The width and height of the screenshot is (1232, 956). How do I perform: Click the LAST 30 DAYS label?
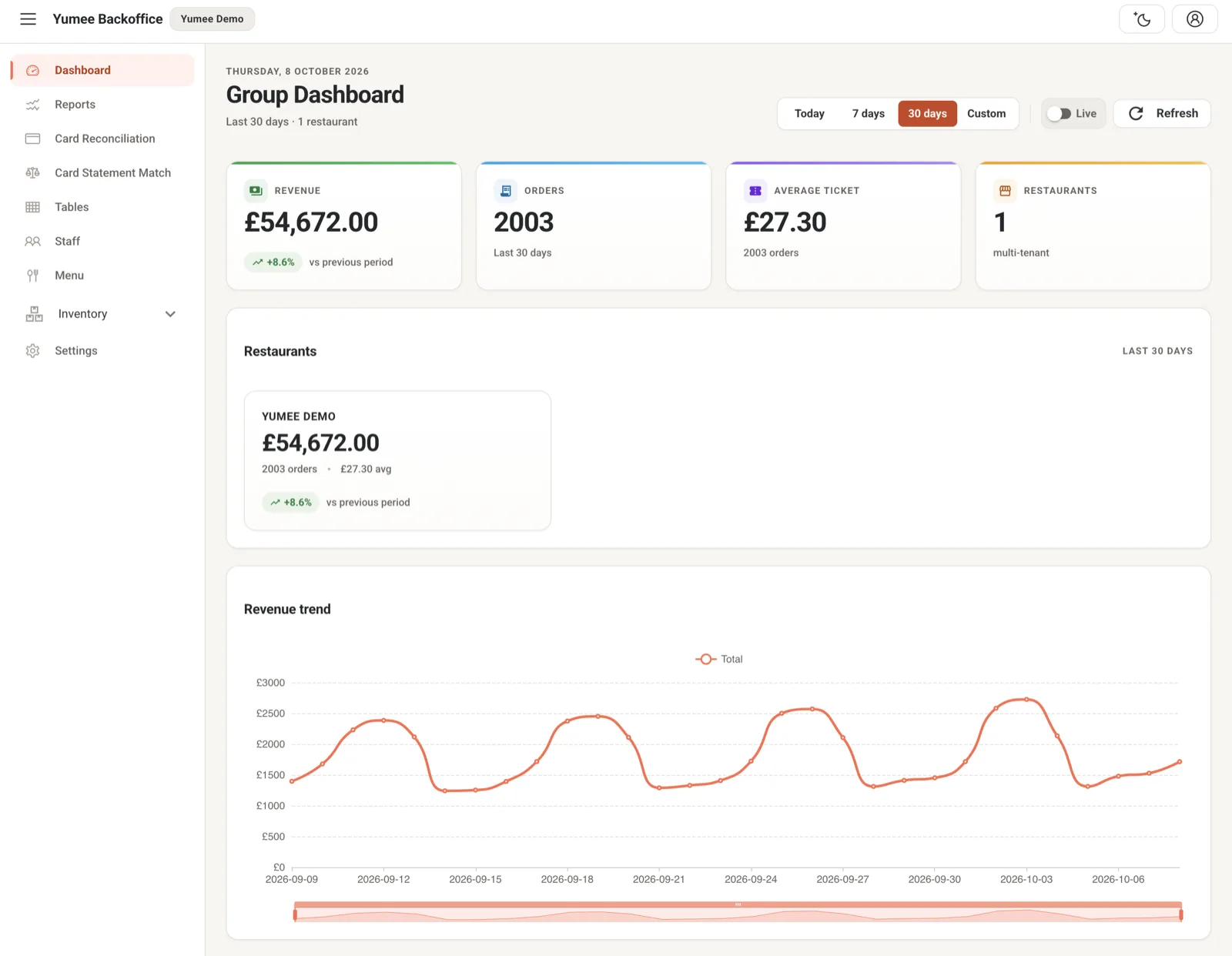pos(1157,351)
